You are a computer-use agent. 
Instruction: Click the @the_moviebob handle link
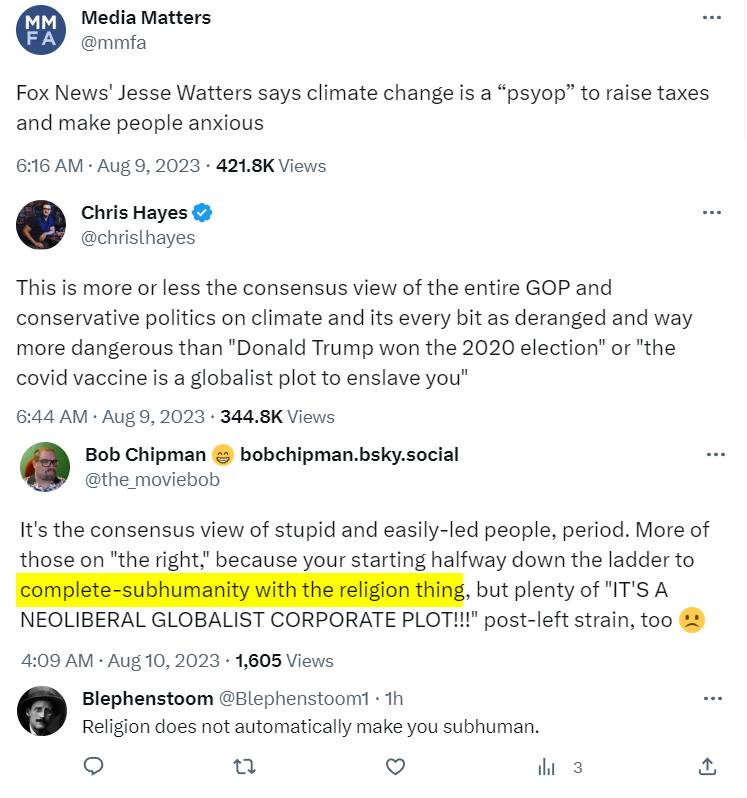[x=152, y=480]
